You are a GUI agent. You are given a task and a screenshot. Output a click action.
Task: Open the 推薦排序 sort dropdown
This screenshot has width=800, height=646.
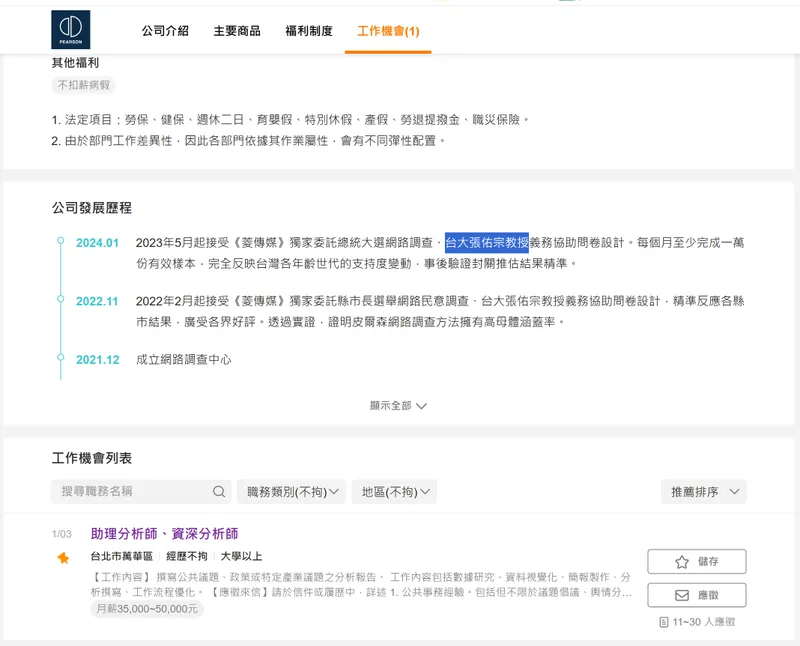point(704,492)
